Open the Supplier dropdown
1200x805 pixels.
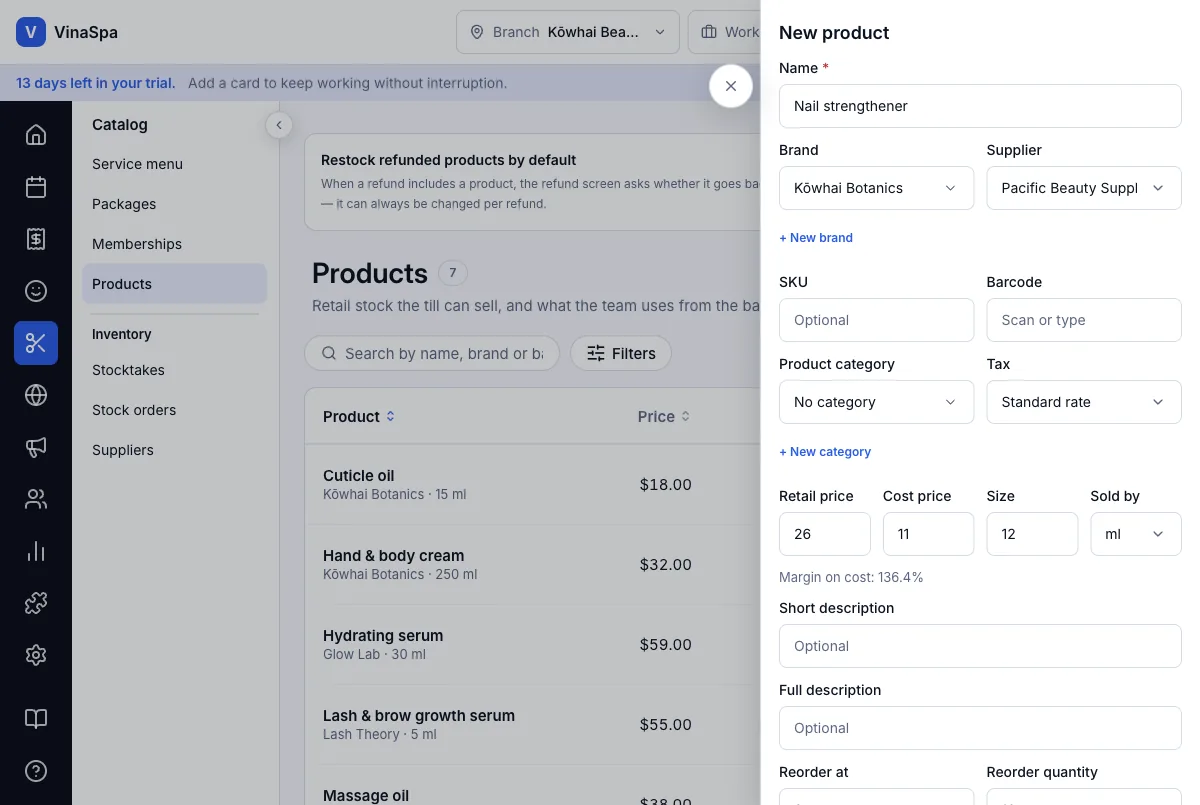(x=1084, y=188)
